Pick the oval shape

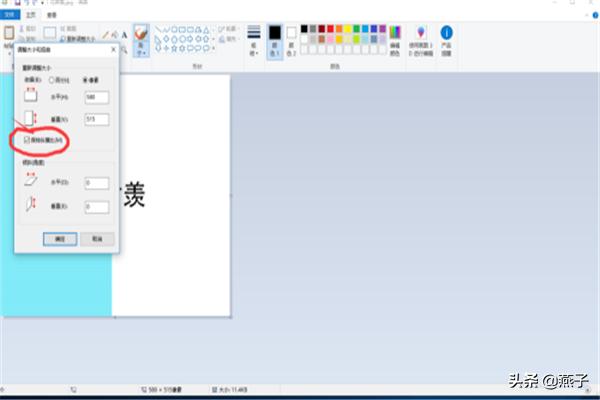(174, 29)
